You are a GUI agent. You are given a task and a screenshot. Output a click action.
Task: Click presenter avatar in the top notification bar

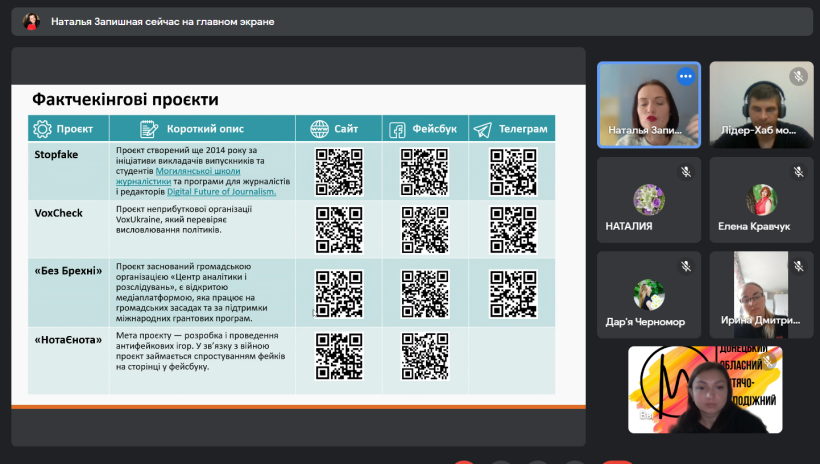(x=31, y=21)
